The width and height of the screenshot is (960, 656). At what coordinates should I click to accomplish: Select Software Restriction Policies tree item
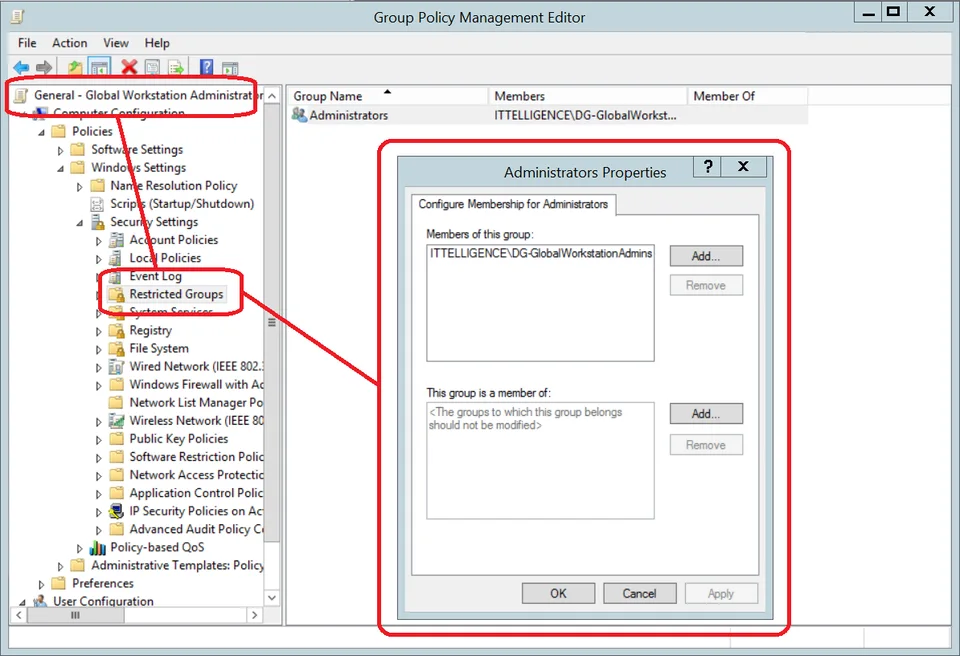point(196,457)
